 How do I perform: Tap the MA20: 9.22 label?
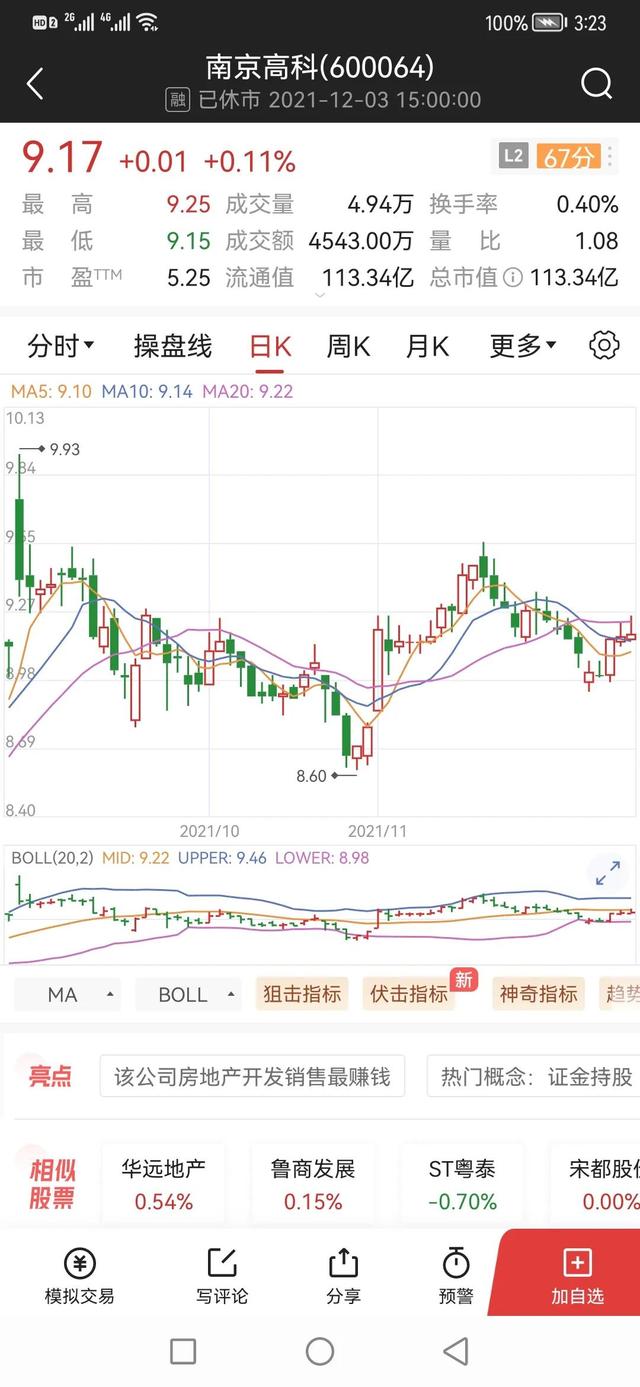point(248,392)
